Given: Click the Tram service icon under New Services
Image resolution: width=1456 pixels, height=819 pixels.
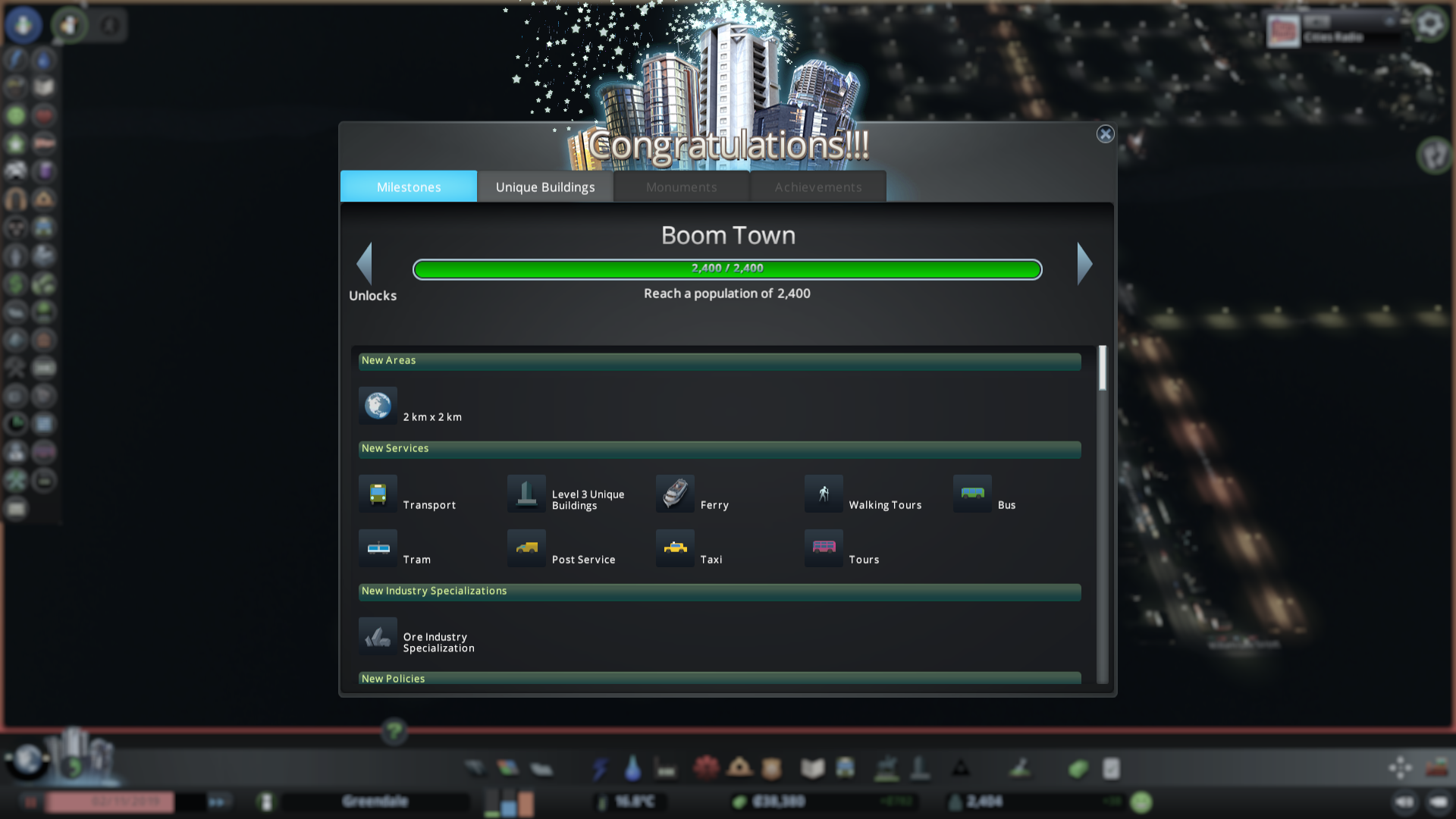Looking at the screenshot, I should tap(378, 548).
